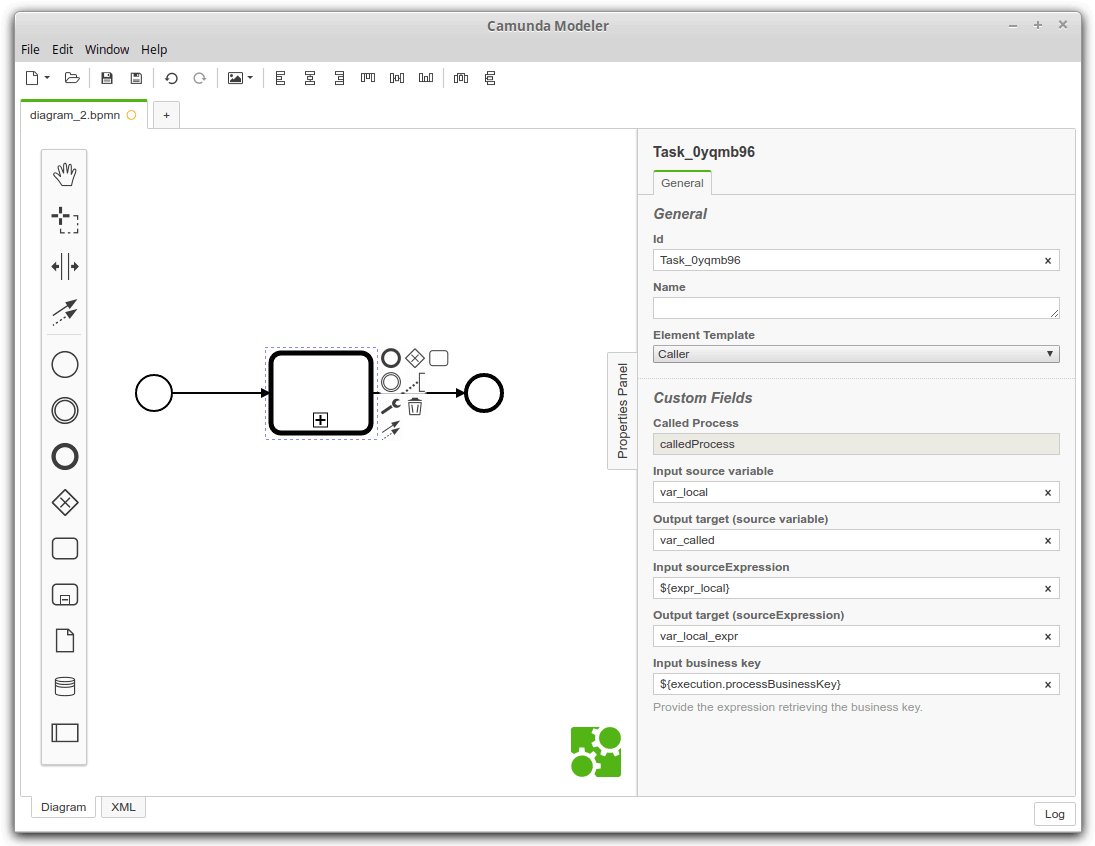1095x846 pixels.
Task: Add a new tab with plus button
Action: [x=166, y=115]
